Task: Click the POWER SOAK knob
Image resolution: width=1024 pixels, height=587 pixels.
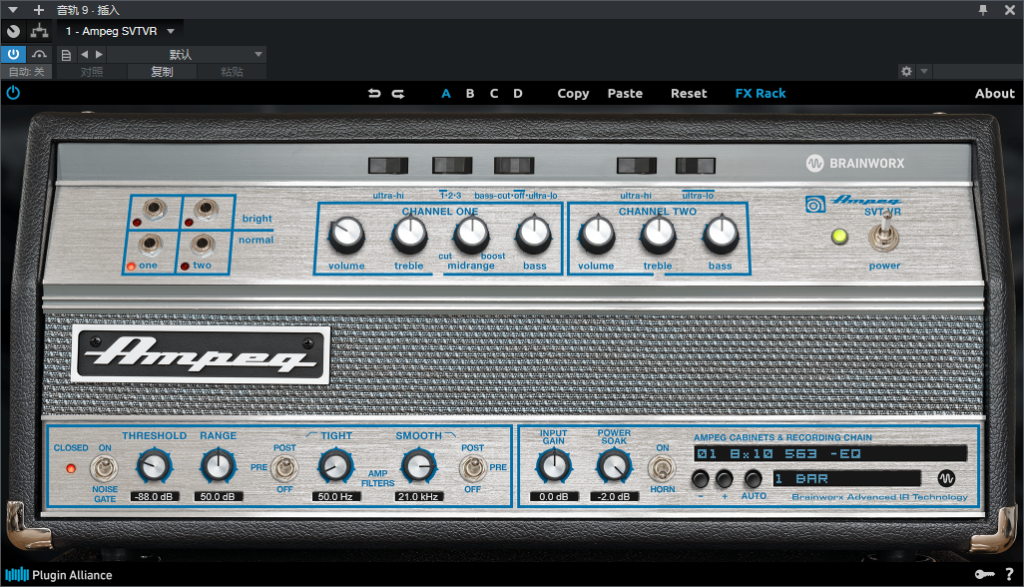Action: pyautogui.click(x=614, y=467)
